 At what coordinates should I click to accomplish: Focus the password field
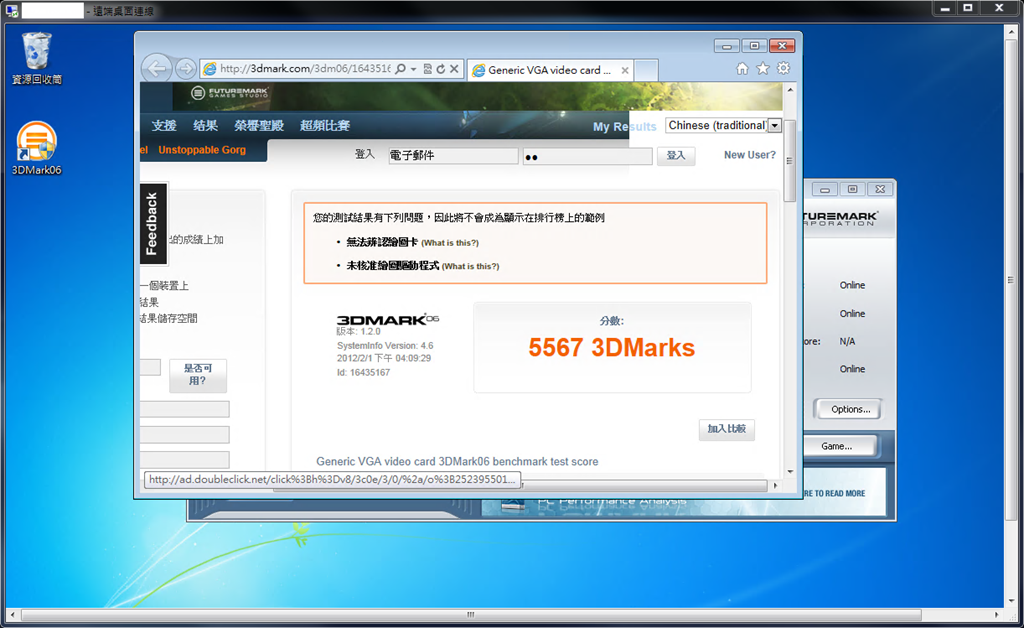coord(587,157)
